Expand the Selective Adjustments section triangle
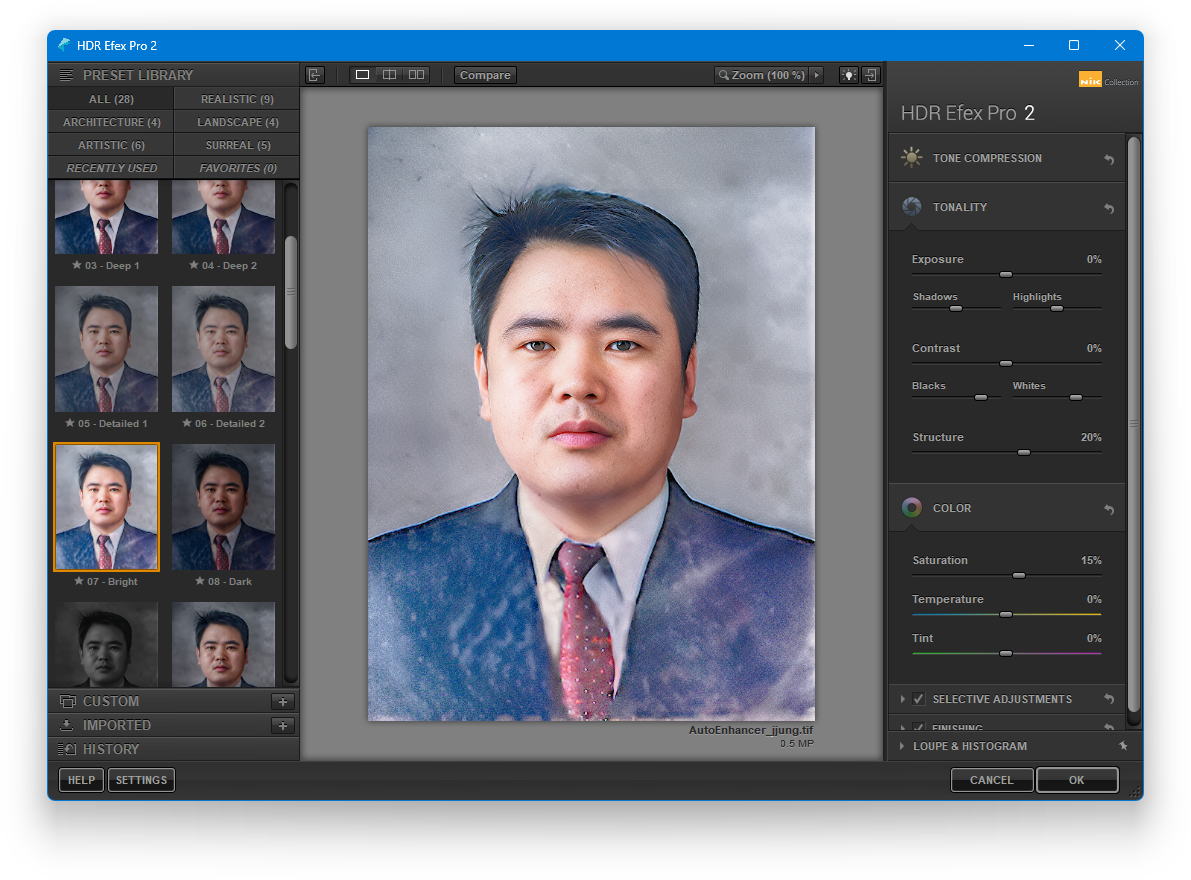This screenshot has width=1191, height=880. pos(902,699)
